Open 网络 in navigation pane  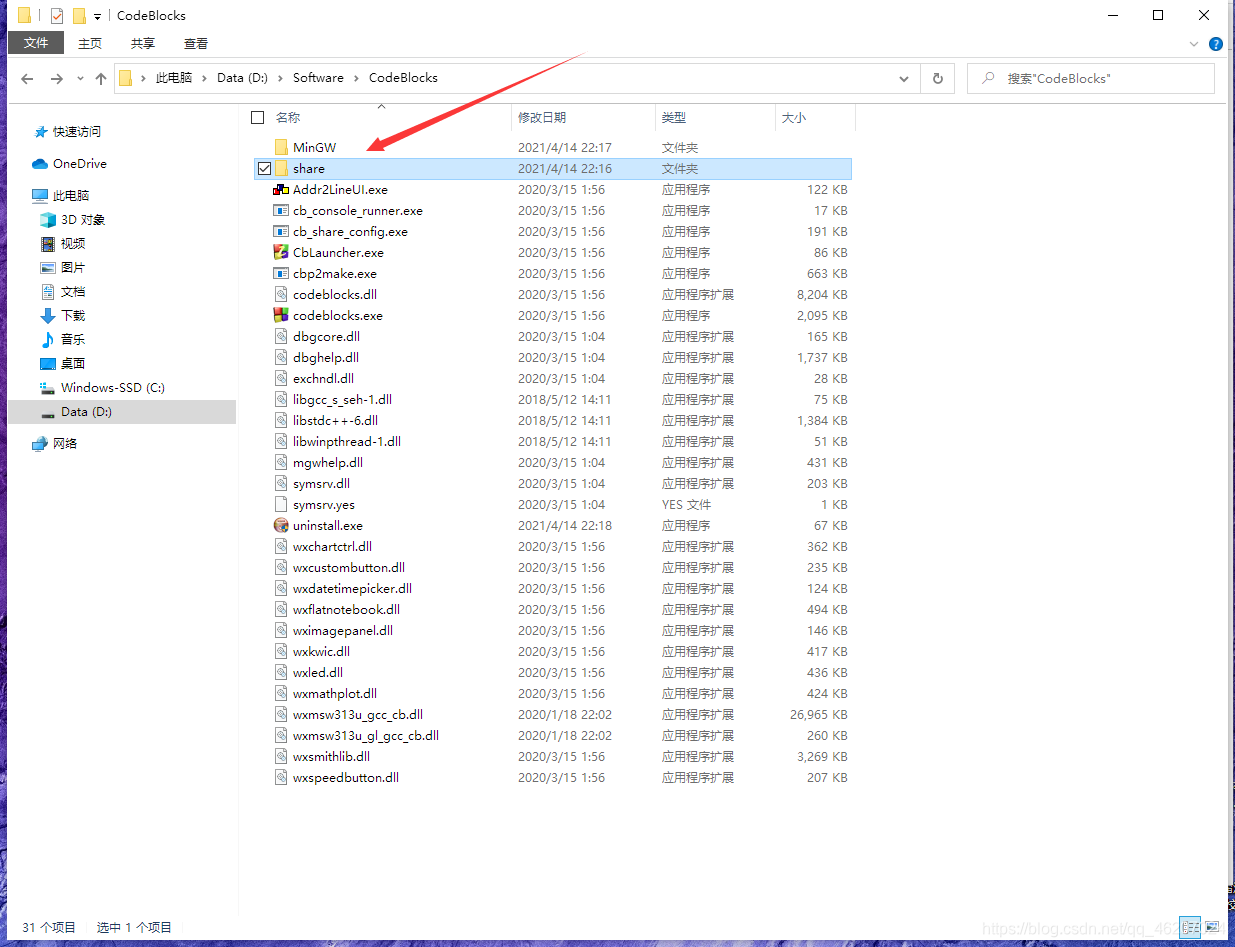pyautogui.click(x=65, y=444)
